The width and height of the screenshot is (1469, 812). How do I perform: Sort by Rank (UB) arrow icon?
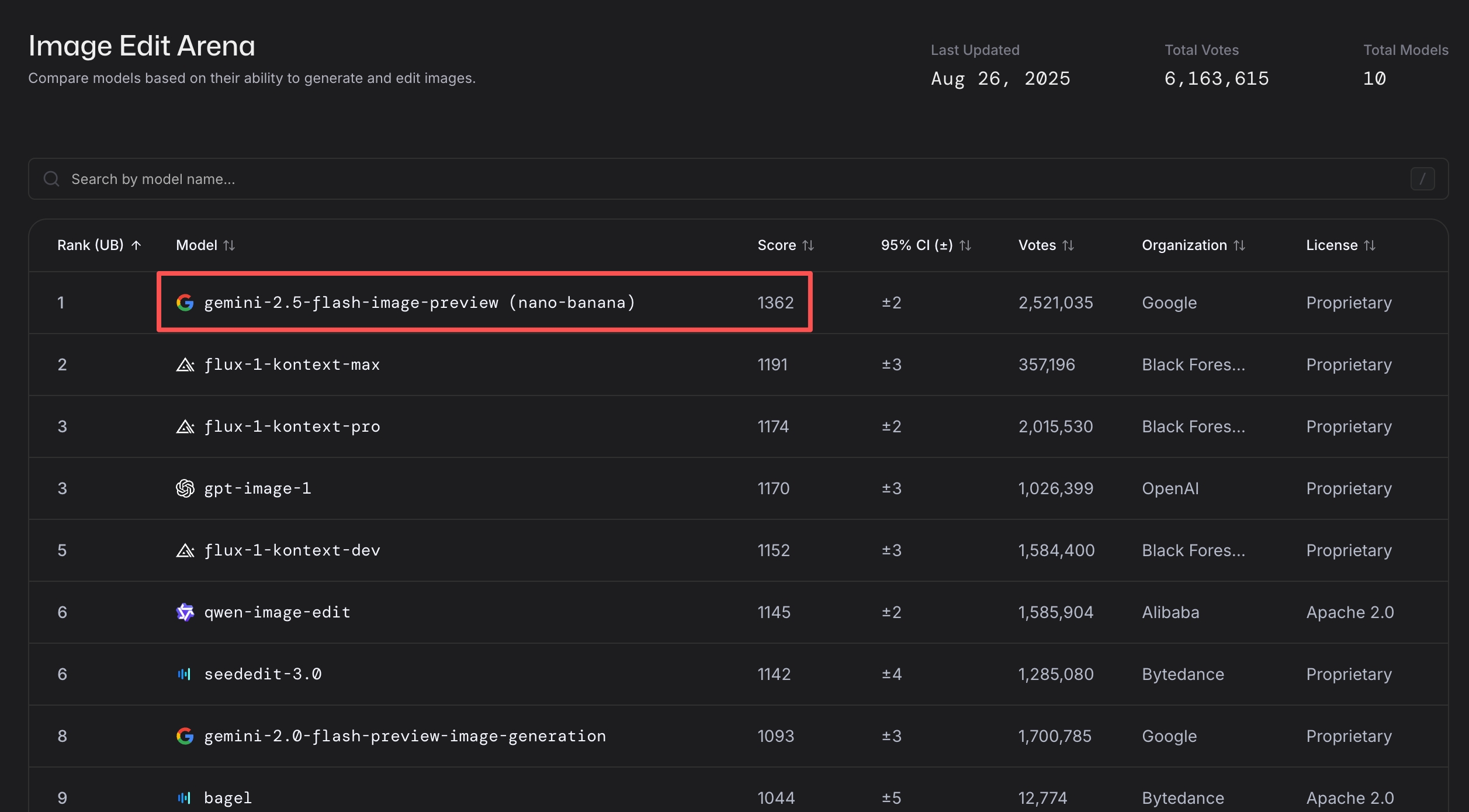(136, 245)
